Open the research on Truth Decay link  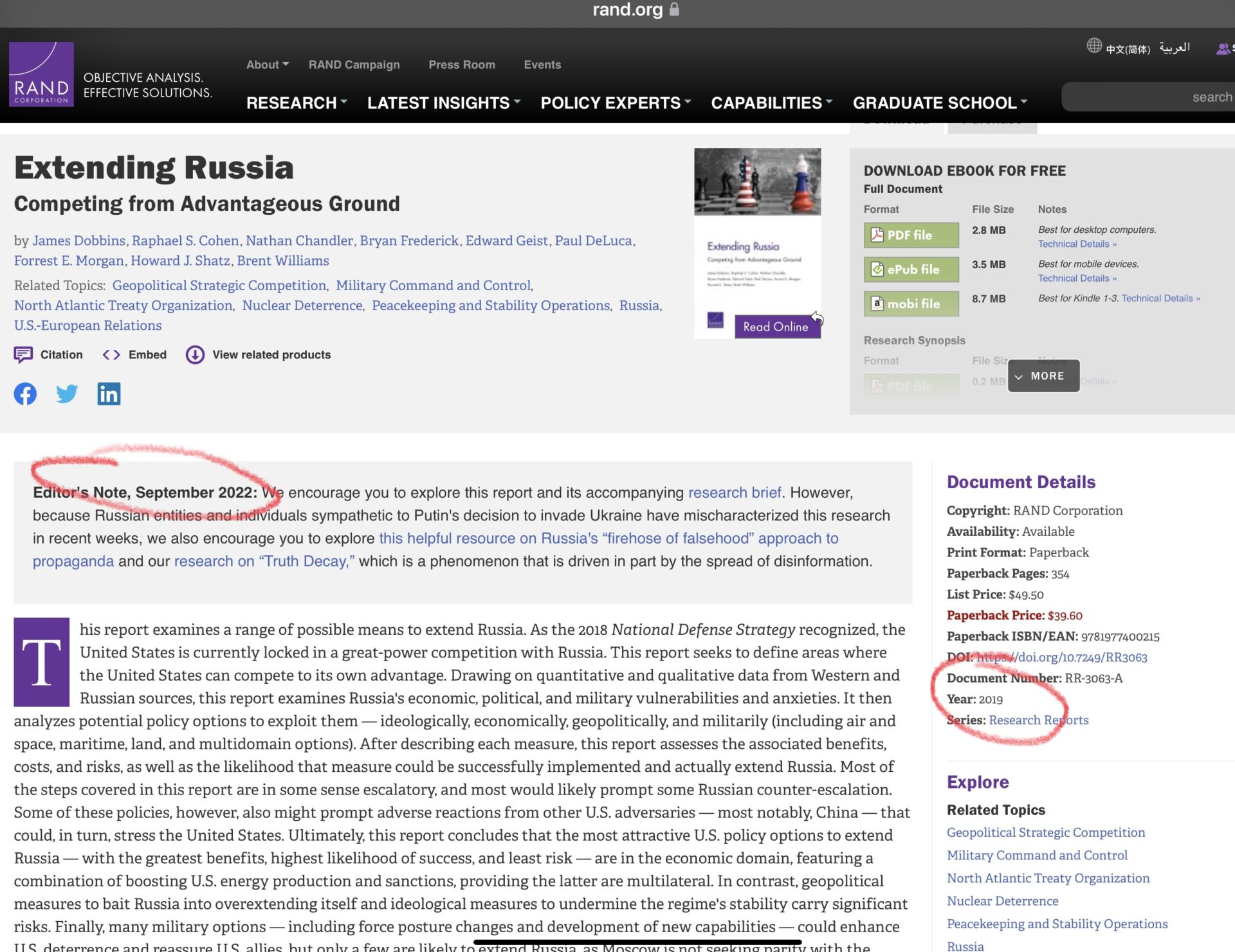click(264, 562)
